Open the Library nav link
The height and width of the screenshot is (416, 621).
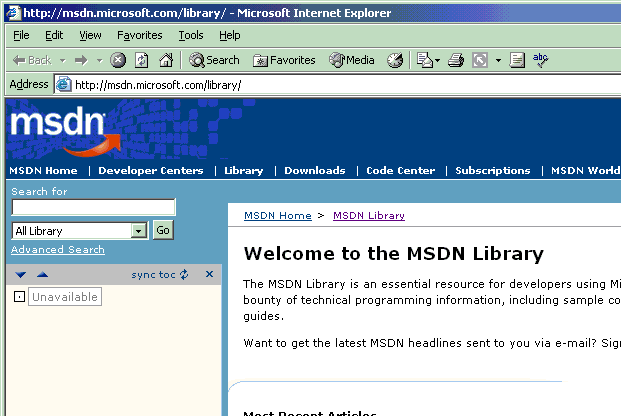pyautogui.click(x=244, y=170)
